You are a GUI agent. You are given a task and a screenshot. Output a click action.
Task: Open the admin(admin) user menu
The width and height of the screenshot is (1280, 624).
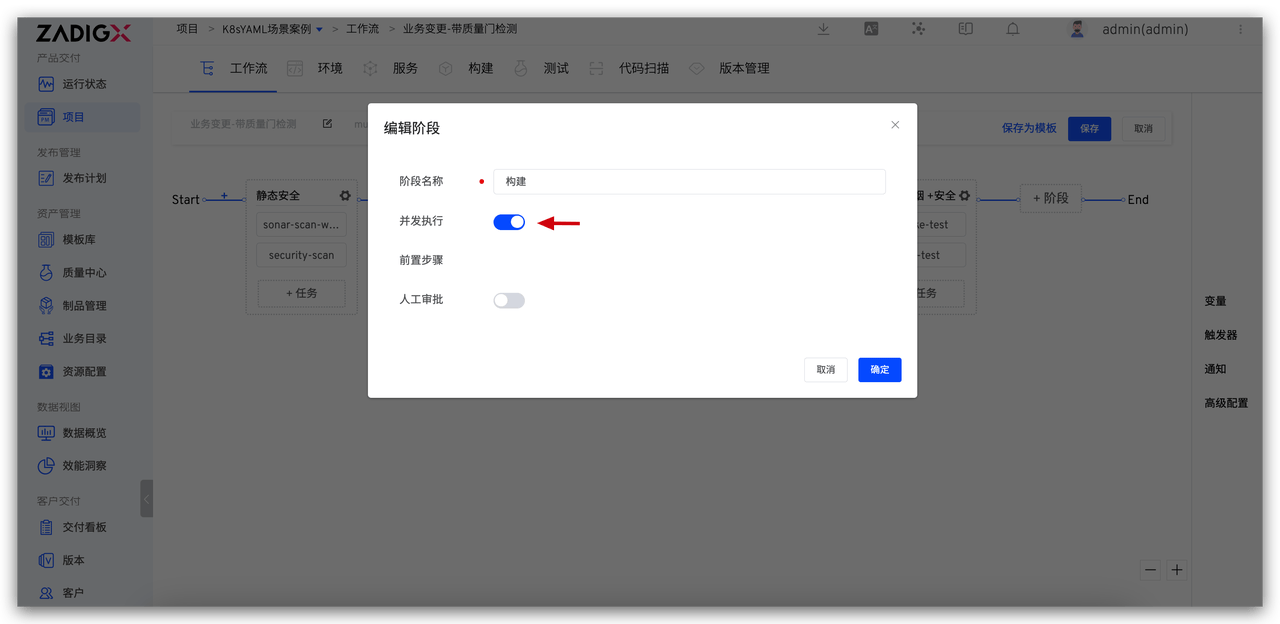[1144, 29]
